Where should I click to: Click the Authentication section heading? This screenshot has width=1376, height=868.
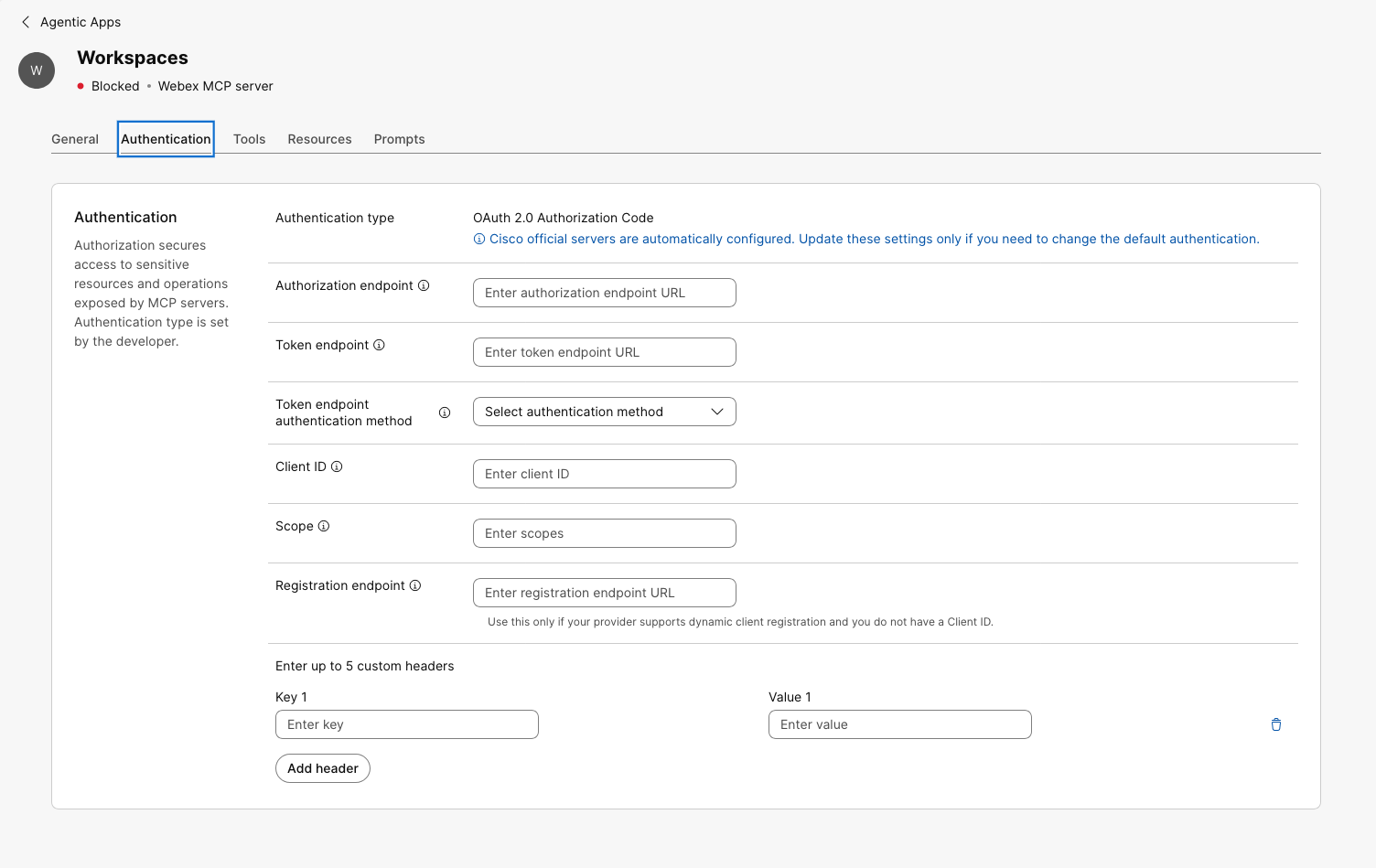click(125, 217)
